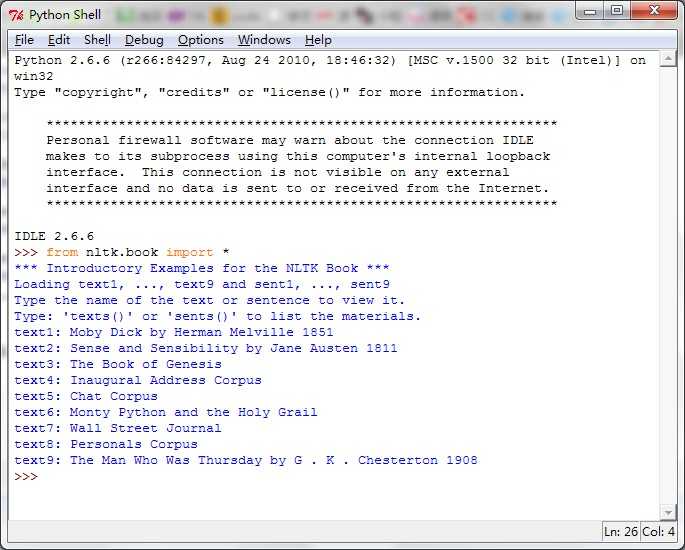Click the "Type: 'texts()' or 'sents()'" line
The width and height of the screenshot is (685, 550).
point(218,316)
